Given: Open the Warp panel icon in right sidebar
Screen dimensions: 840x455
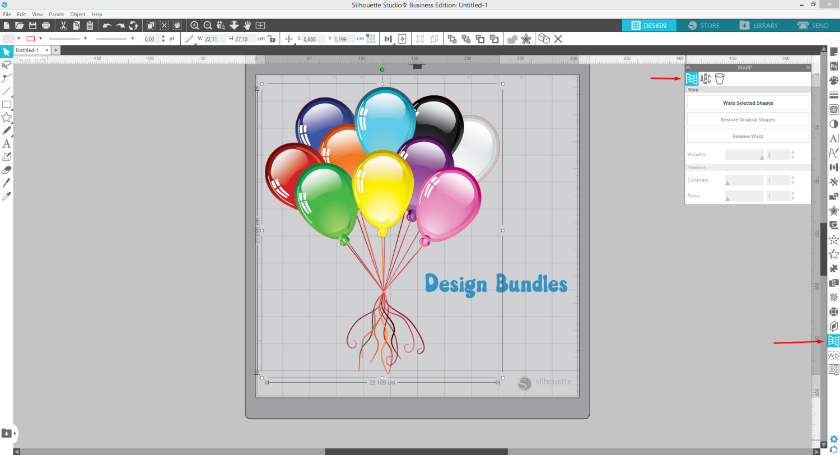Looking at the screenshot, I should tap(834, 340).
